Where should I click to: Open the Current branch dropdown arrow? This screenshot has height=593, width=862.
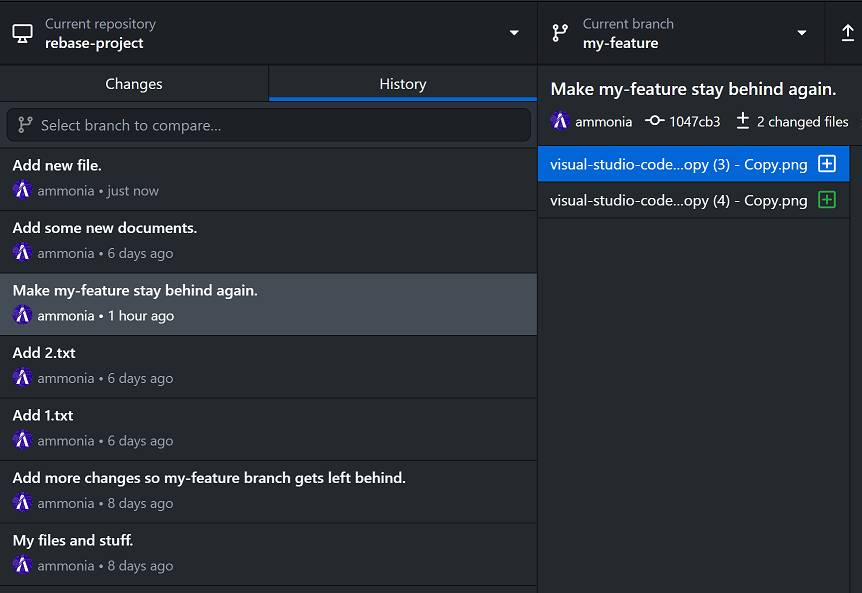point(802,33)
